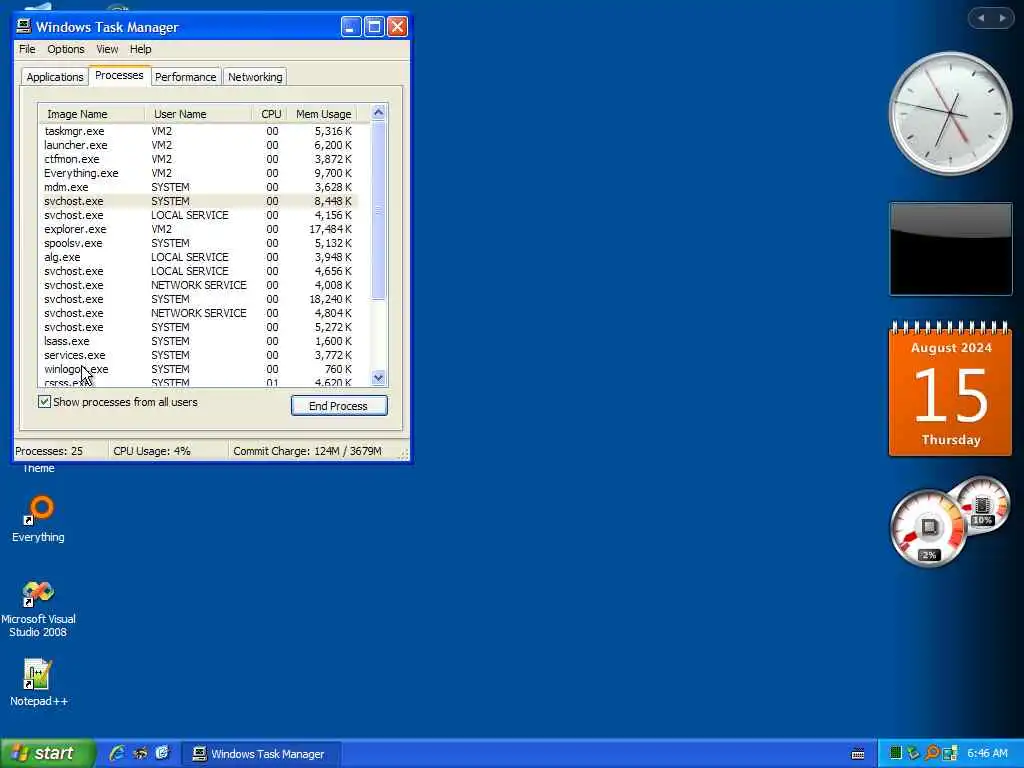This screenshot has width=1024, height=768.
Task: Select svchost.exe using 4,008 K memory
Action: point(199,285)
